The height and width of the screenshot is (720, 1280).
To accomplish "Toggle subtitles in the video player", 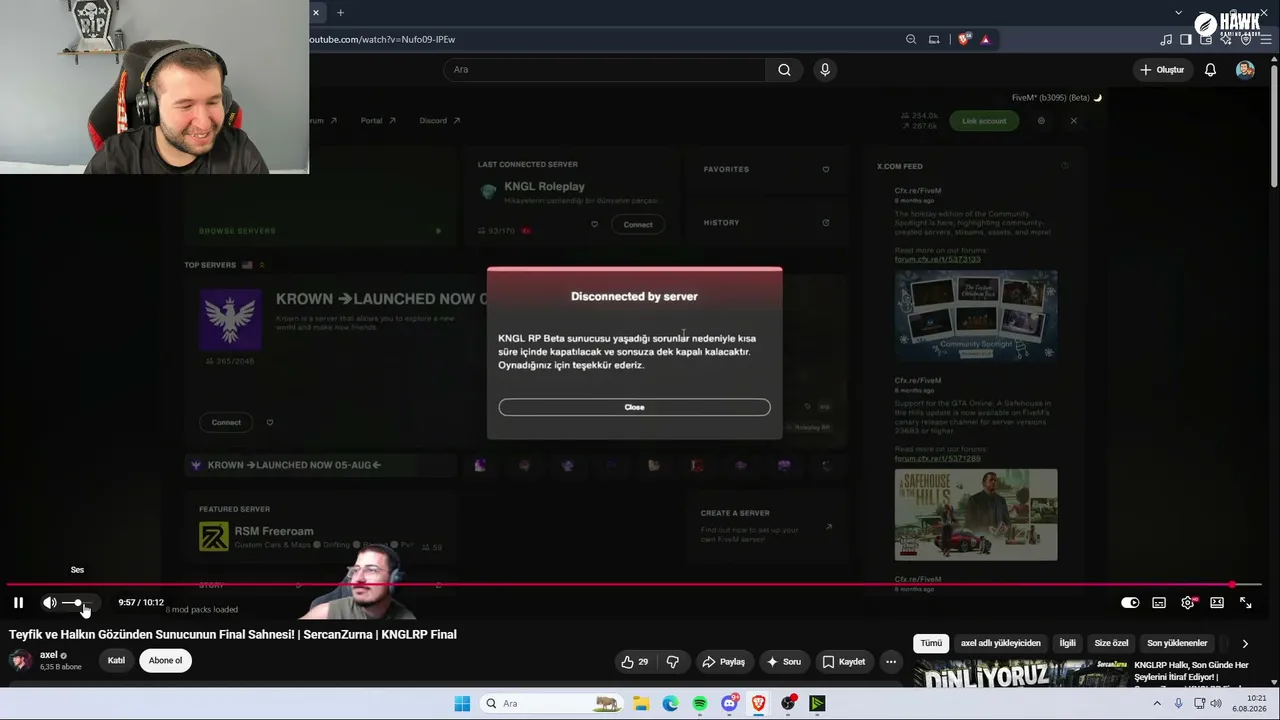I will [1159, 603].
